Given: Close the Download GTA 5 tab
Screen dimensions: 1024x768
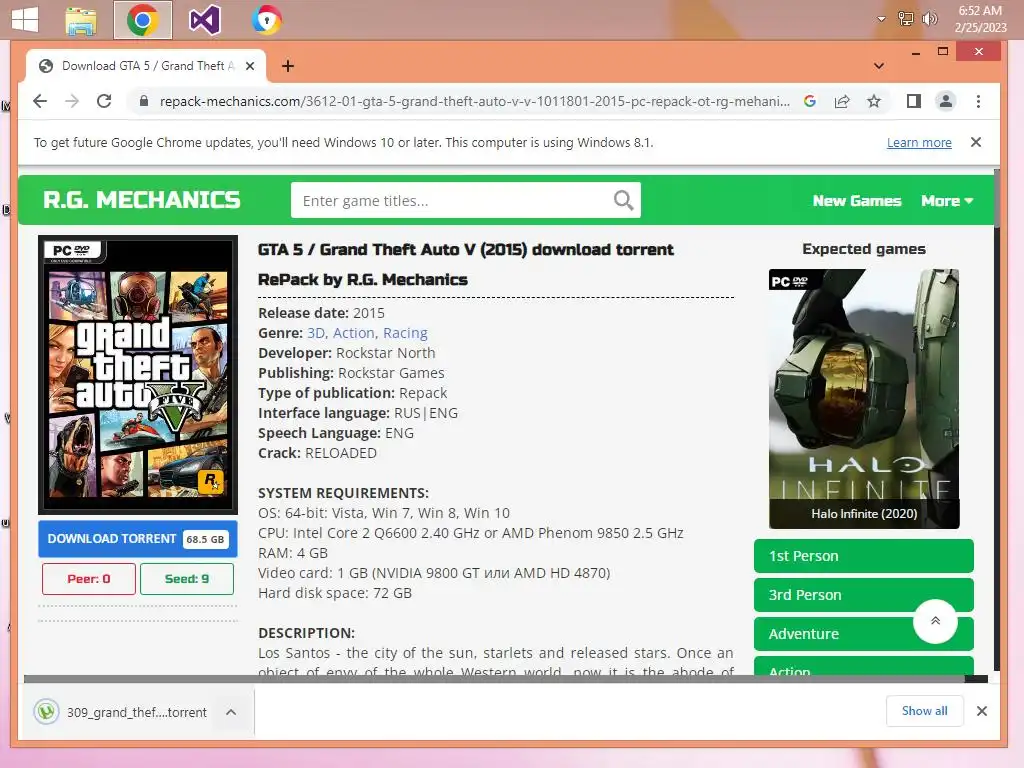Looking at the screenshot, I should tap(249, 66).
